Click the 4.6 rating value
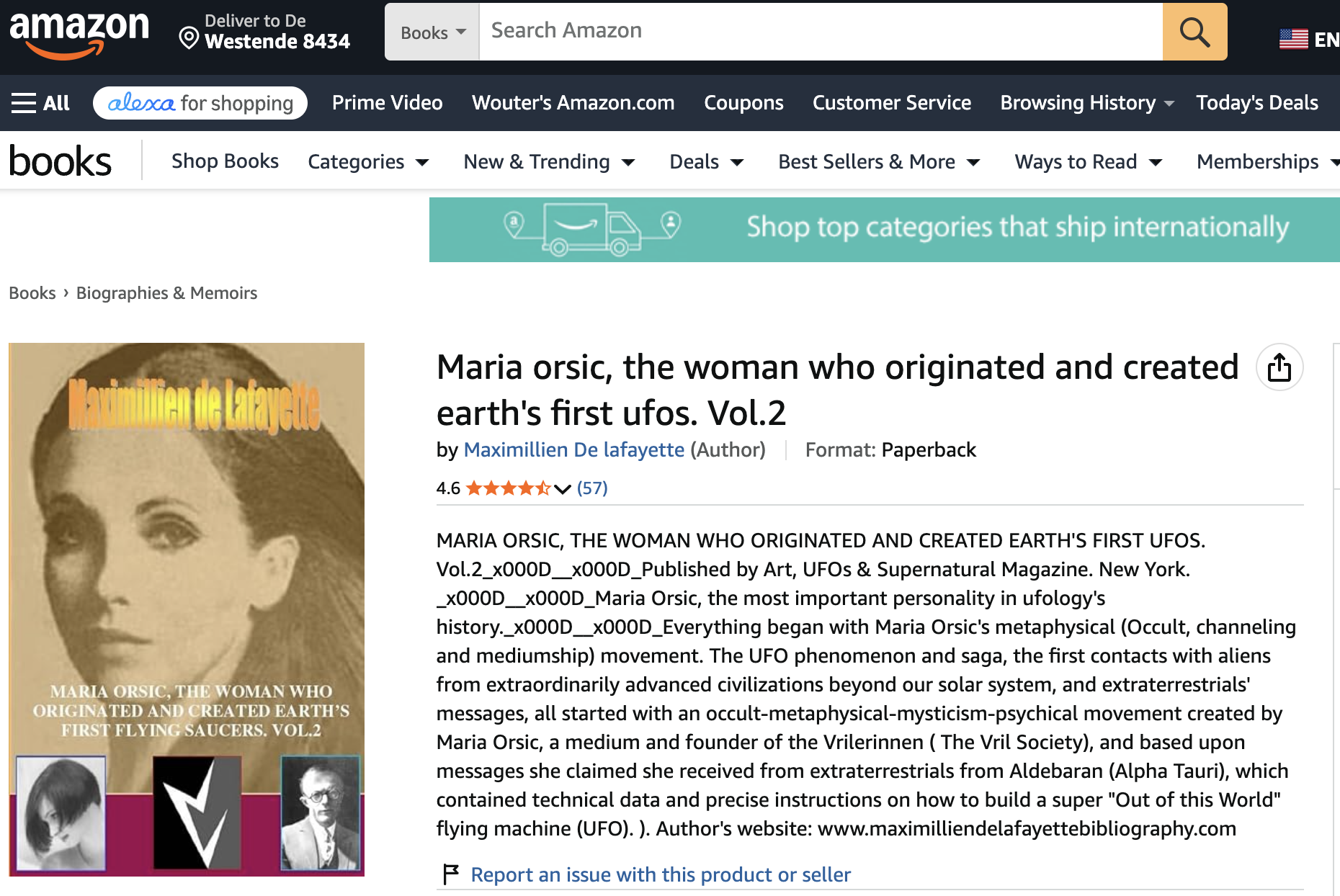This screenshot has width=1340, height=896. point(448,488)
